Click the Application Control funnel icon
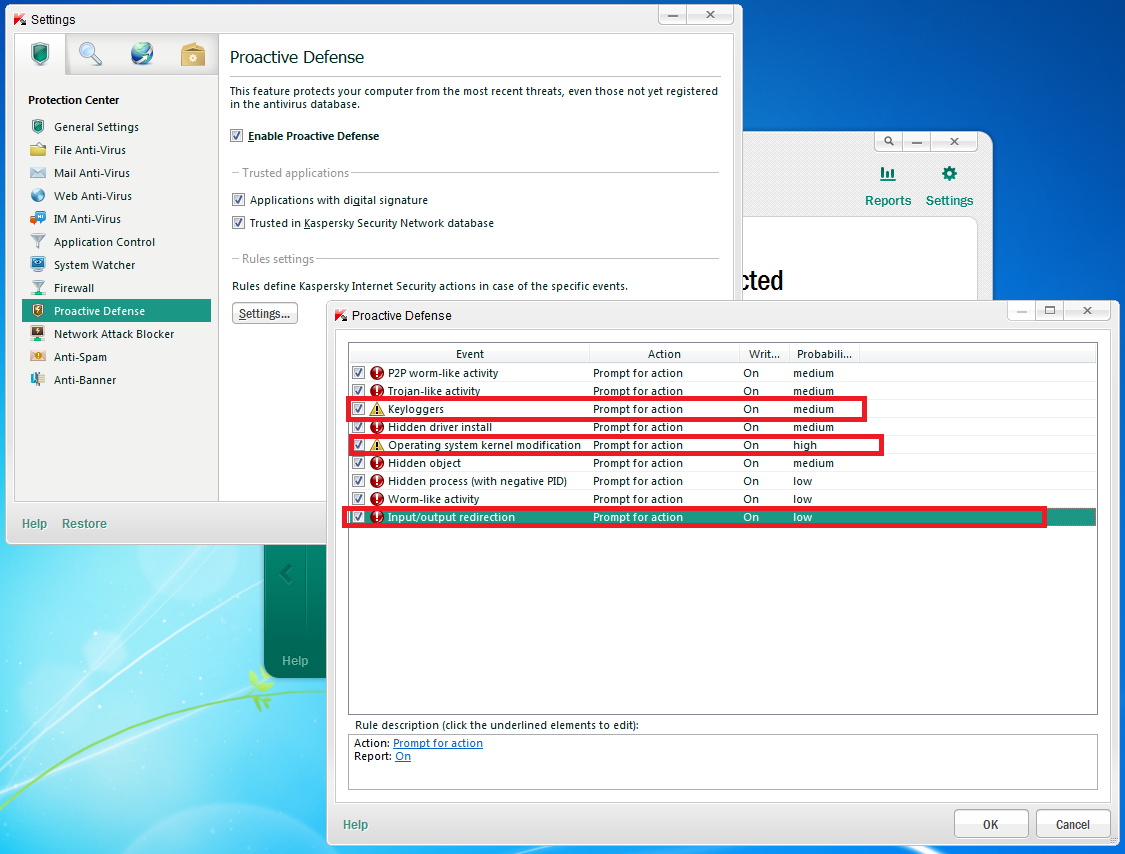Image resolution: width=1125 pixels, height=854 pixels. [38, 241]
